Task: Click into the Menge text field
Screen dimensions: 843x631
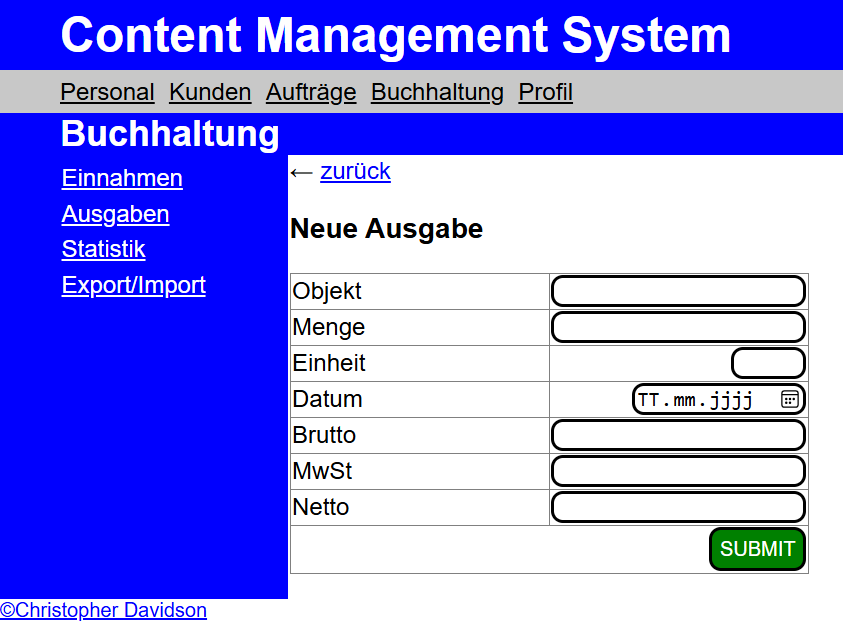Action: [678, 327]
